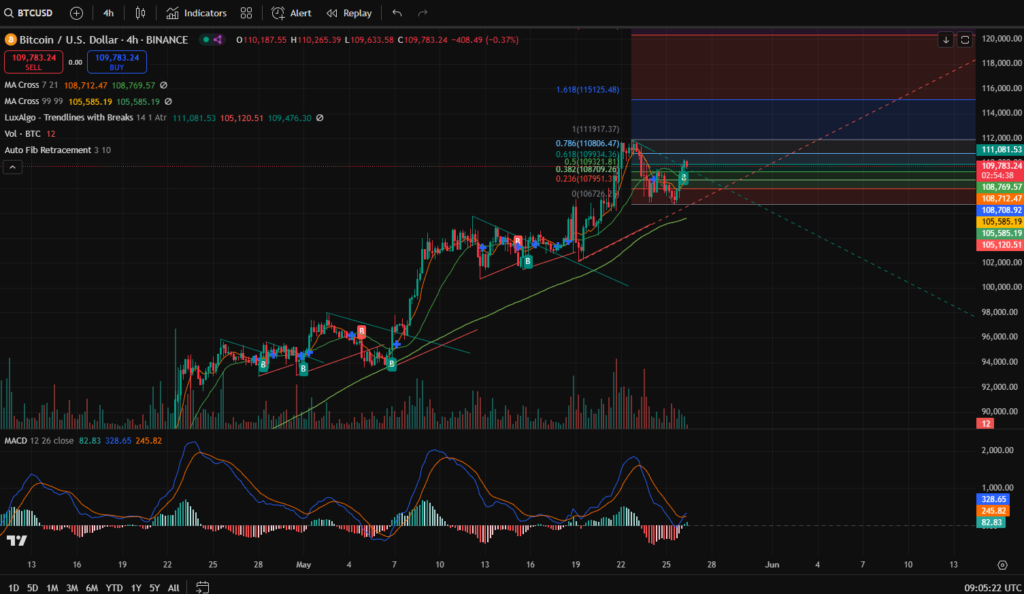Click the SELL 109,783.24 button
The height and width of the screenshot is (594, 1024).
[x=34, y=62]
